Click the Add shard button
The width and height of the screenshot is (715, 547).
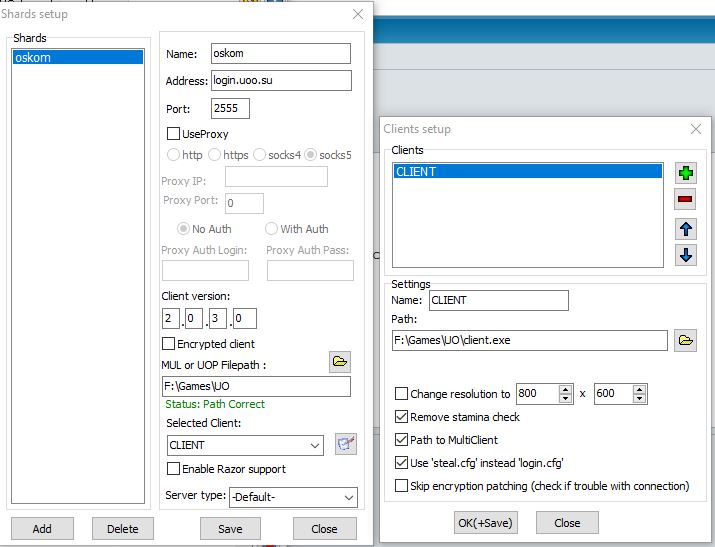click(42, 528)
